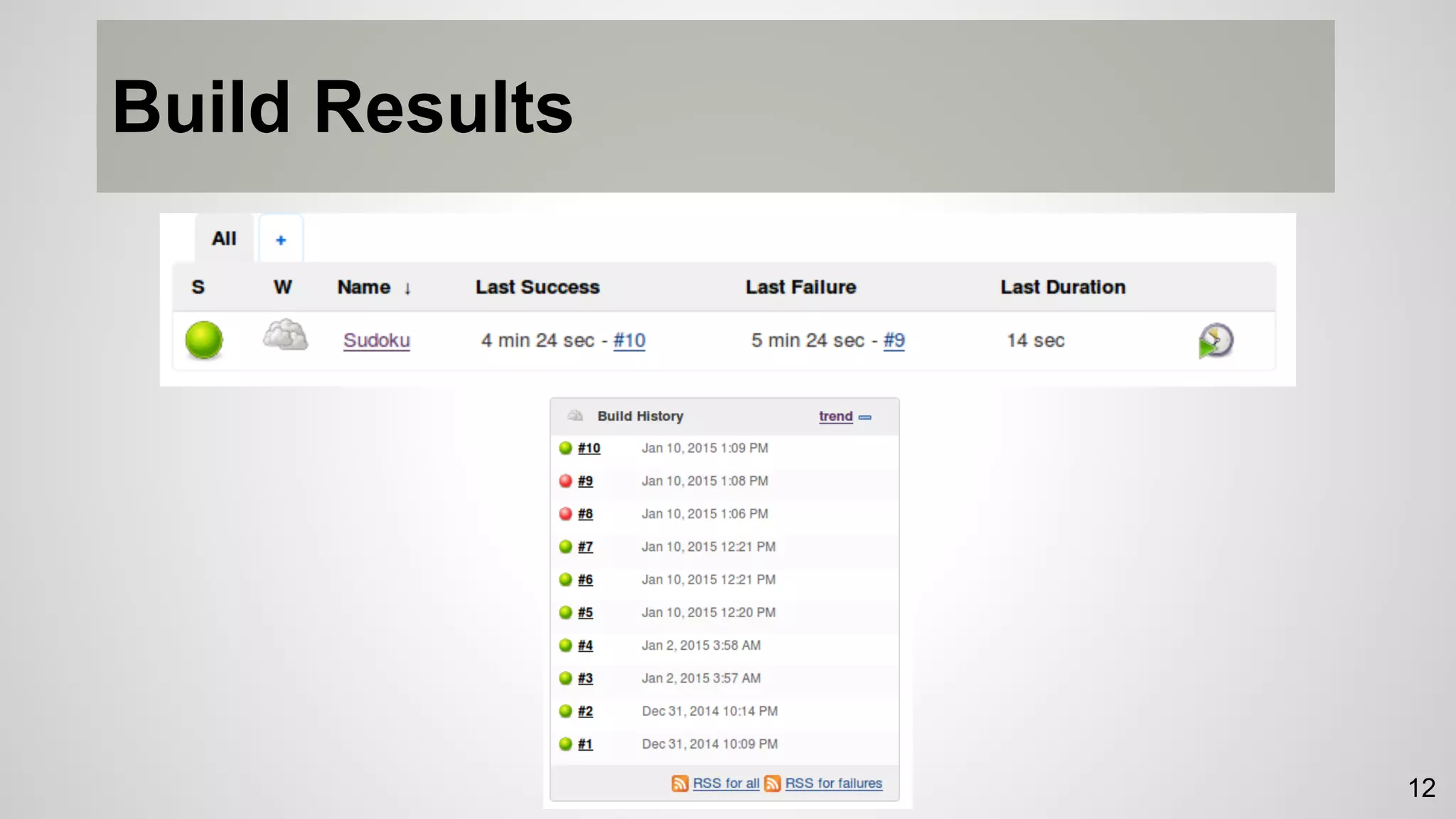The image size is (1456, 819).
Task: Click the date 'Jan 2, 2015 3:58 AM'
Action: pos(701,645)
